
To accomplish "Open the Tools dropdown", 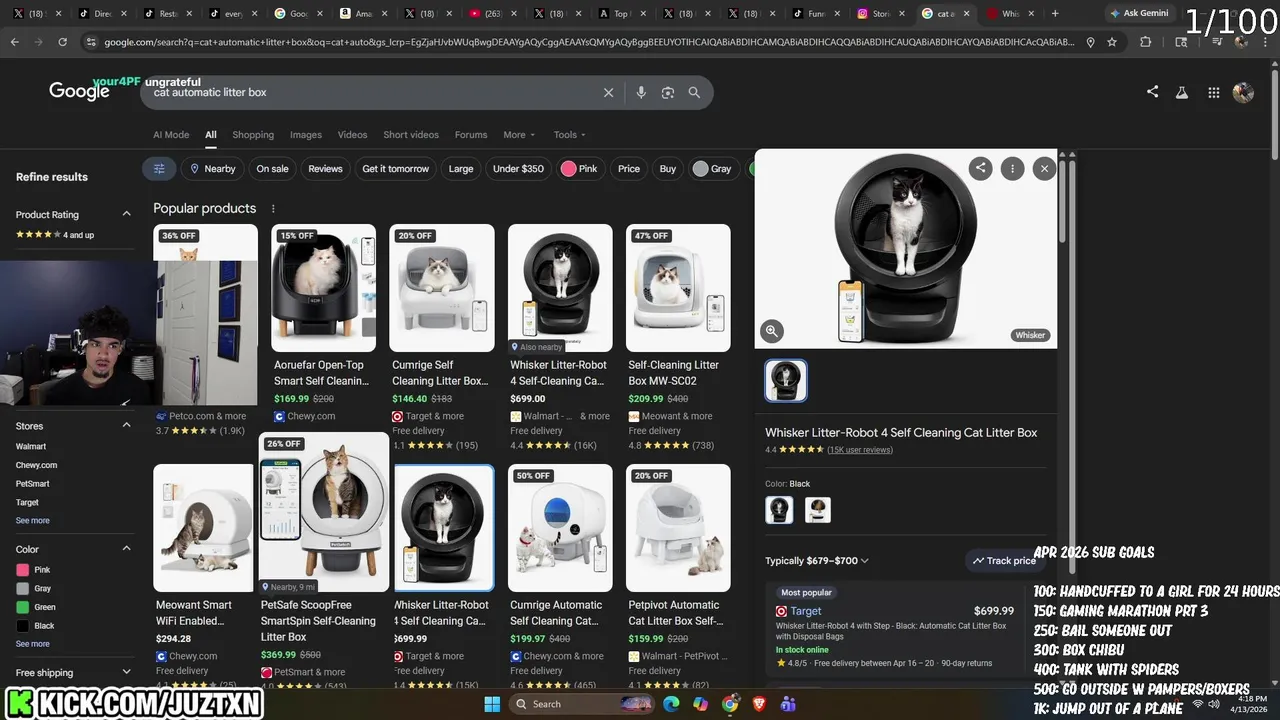I will click(570, 135).
